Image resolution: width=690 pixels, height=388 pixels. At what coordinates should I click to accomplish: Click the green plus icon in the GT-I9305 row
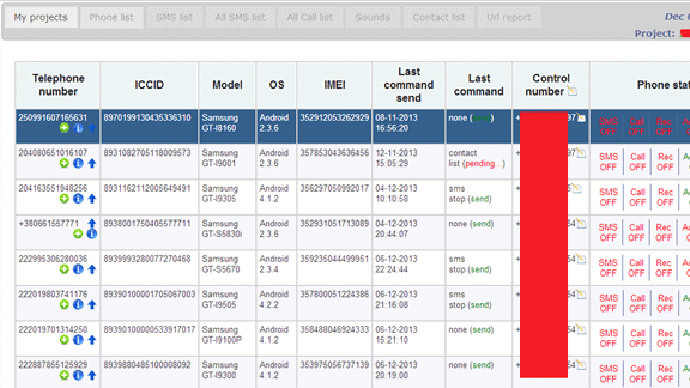(x=64, y=199)
